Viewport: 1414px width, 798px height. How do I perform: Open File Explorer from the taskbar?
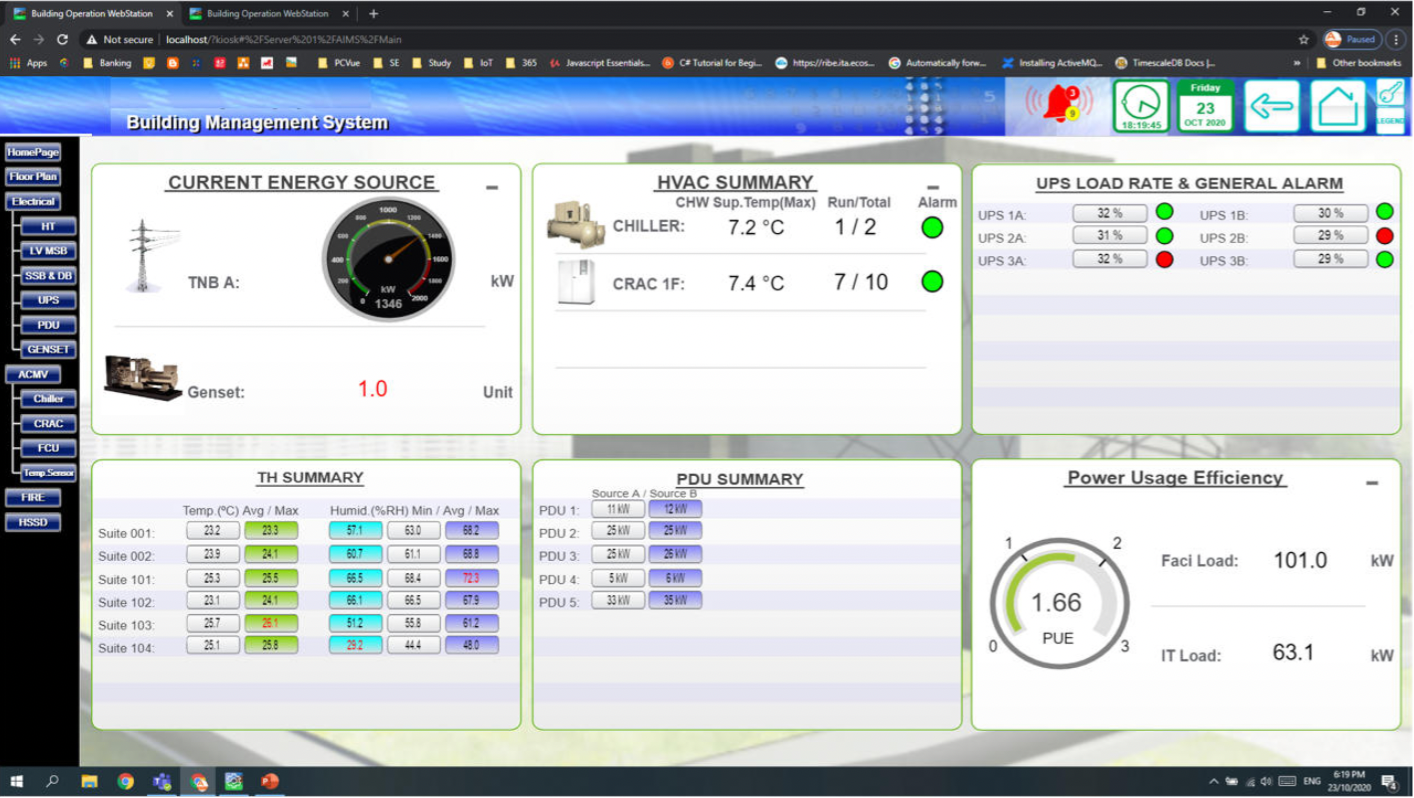pos(89,781)
